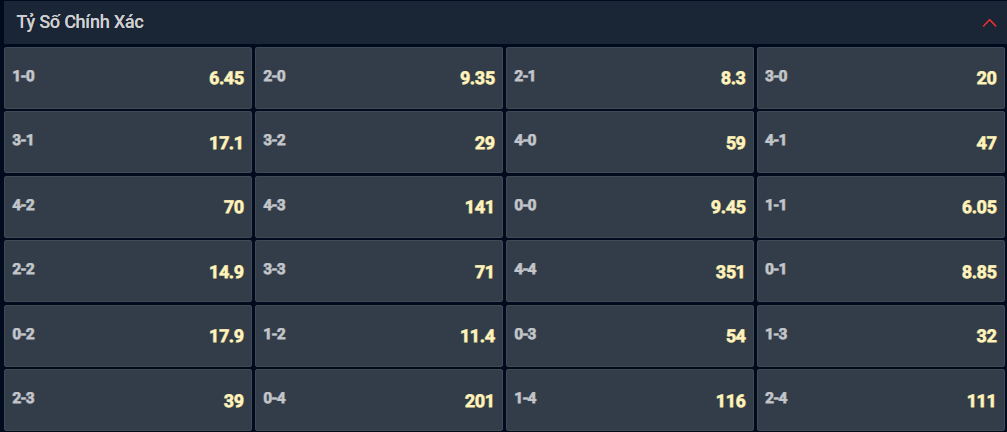Screen dimensions: 1007x432
Task: Choose the 2-3 score at 39
Action: 128,400
